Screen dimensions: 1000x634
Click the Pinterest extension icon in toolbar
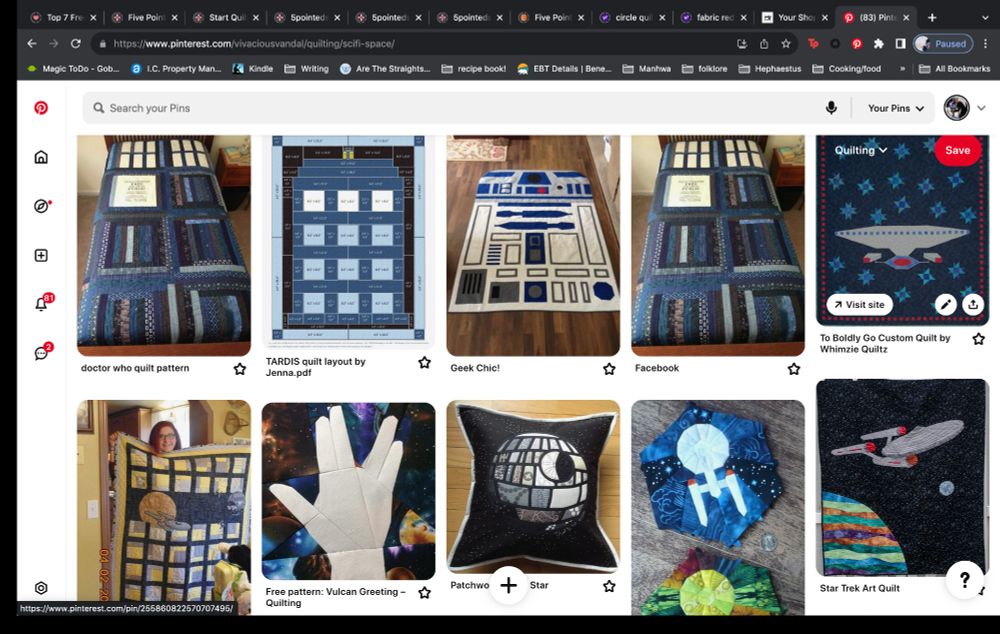tap(857, 43)
